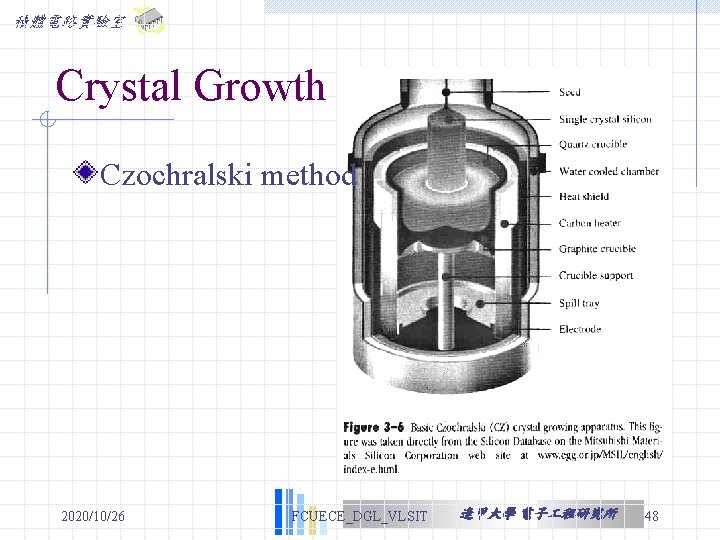Click the "Heat shield" label
The width and height of the screenshot is (720, 540).
(x=584, y=197)
